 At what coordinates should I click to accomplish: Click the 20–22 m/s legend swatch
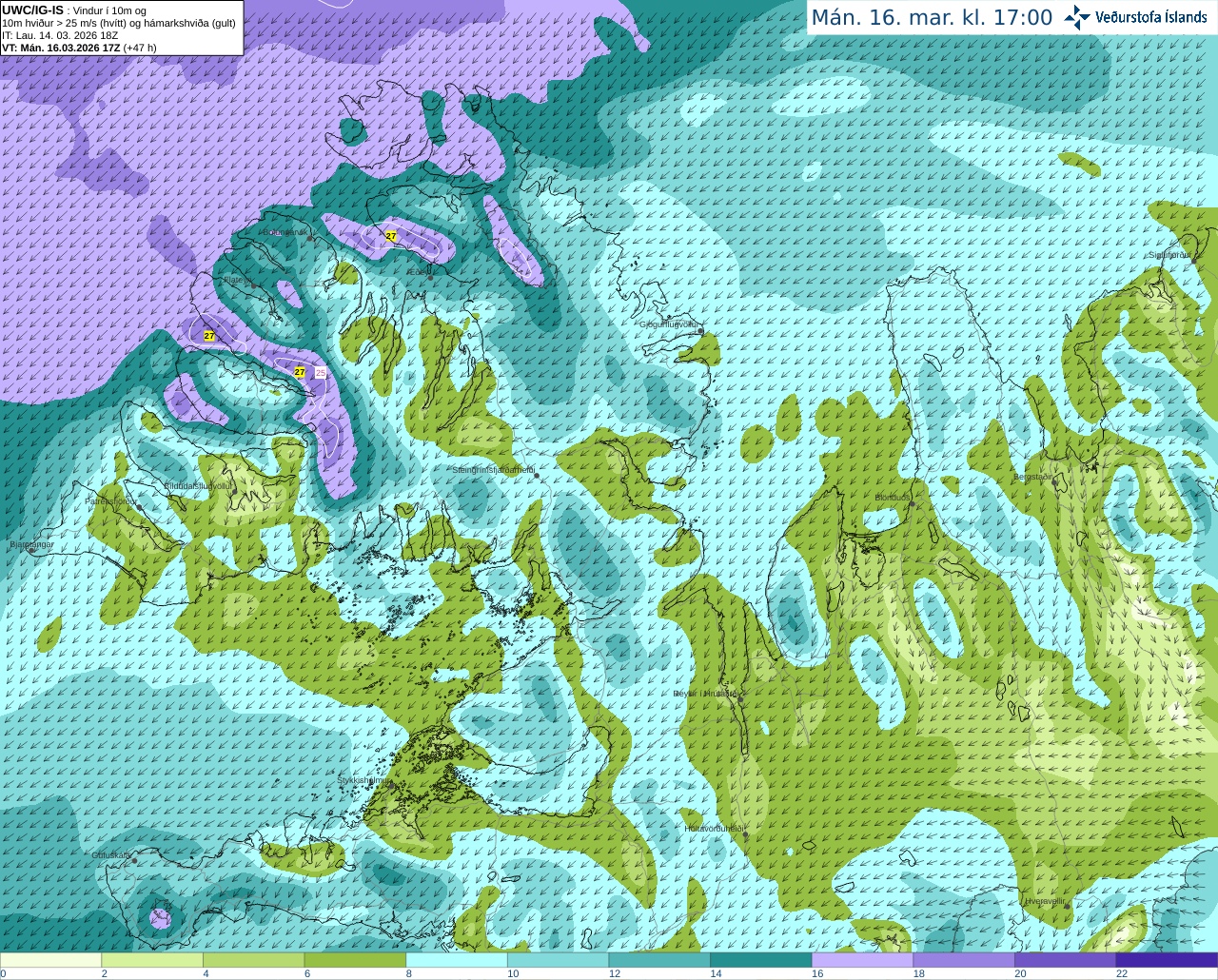(x=1066, y=960)
